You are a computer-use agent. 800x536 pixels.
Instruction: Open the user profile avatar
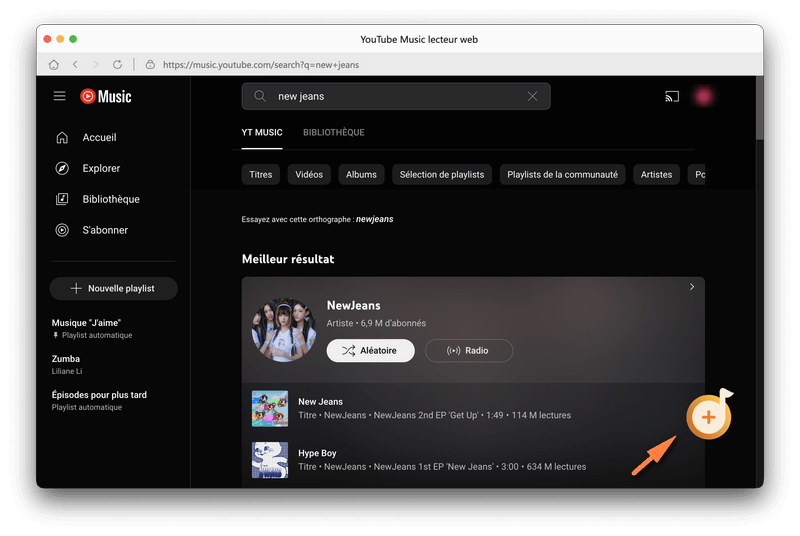704,96
